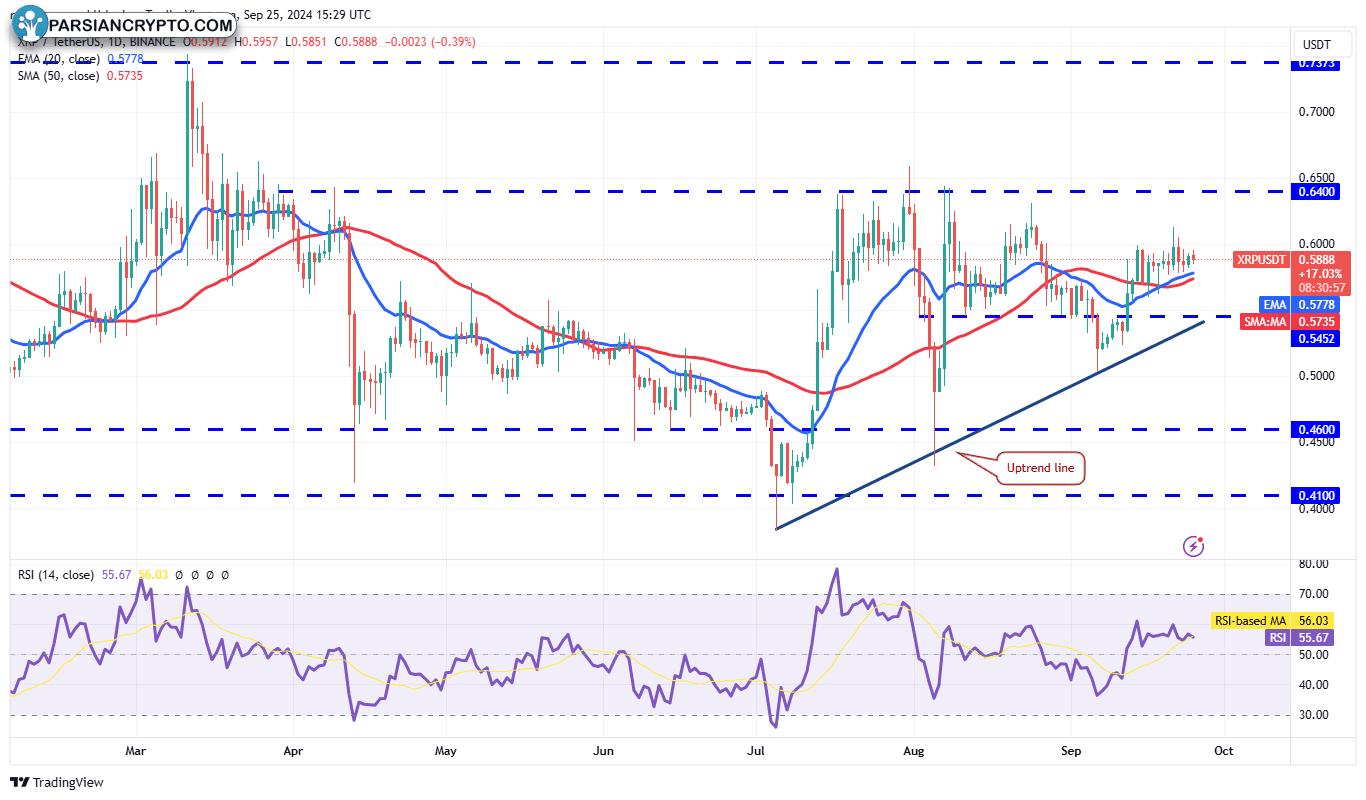Image resolution: width=1366 pixels, height=800 pixels.
Task: Click the Sep label on the time axis
Action: pyautogui.click(x=1071, y=750)
